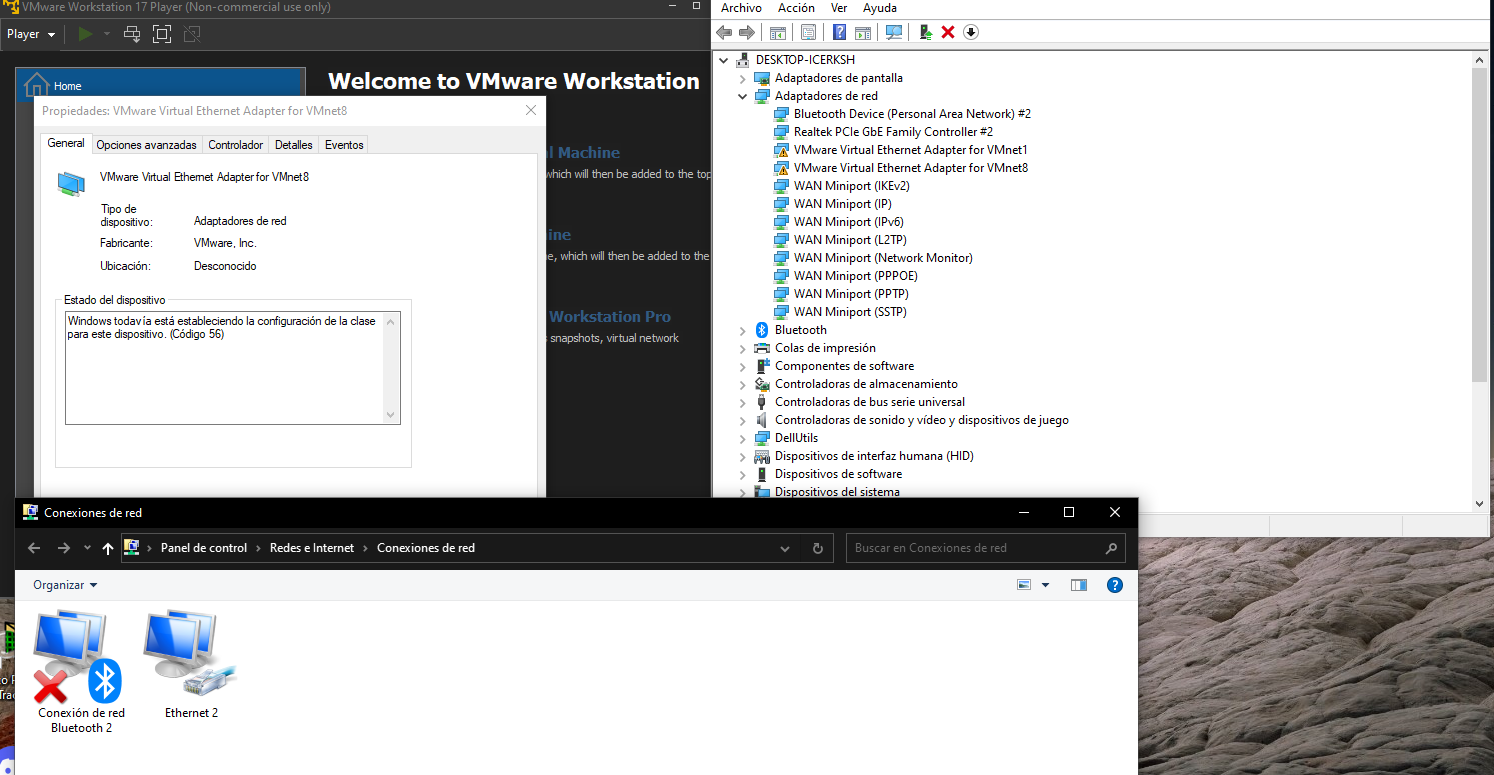This screenshot has height=775, width=1494.
Task: Expand Controladoras de bus serie universal node
Action: (742, 402)
